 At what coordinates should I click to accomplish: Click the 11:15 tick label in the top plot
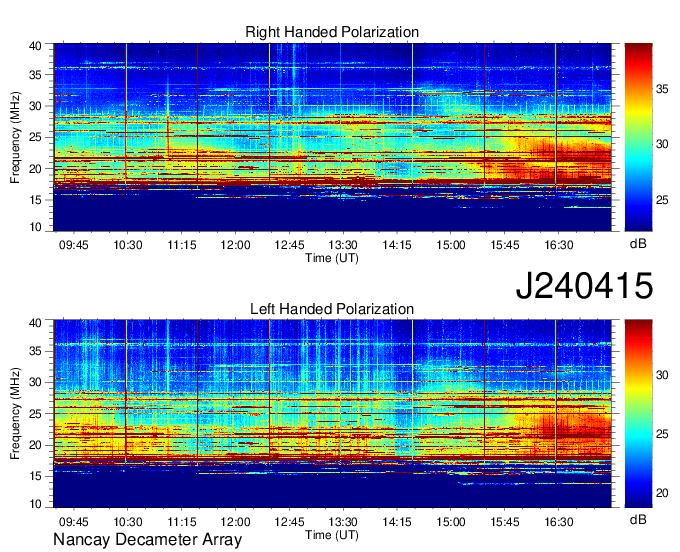[182, 245]
